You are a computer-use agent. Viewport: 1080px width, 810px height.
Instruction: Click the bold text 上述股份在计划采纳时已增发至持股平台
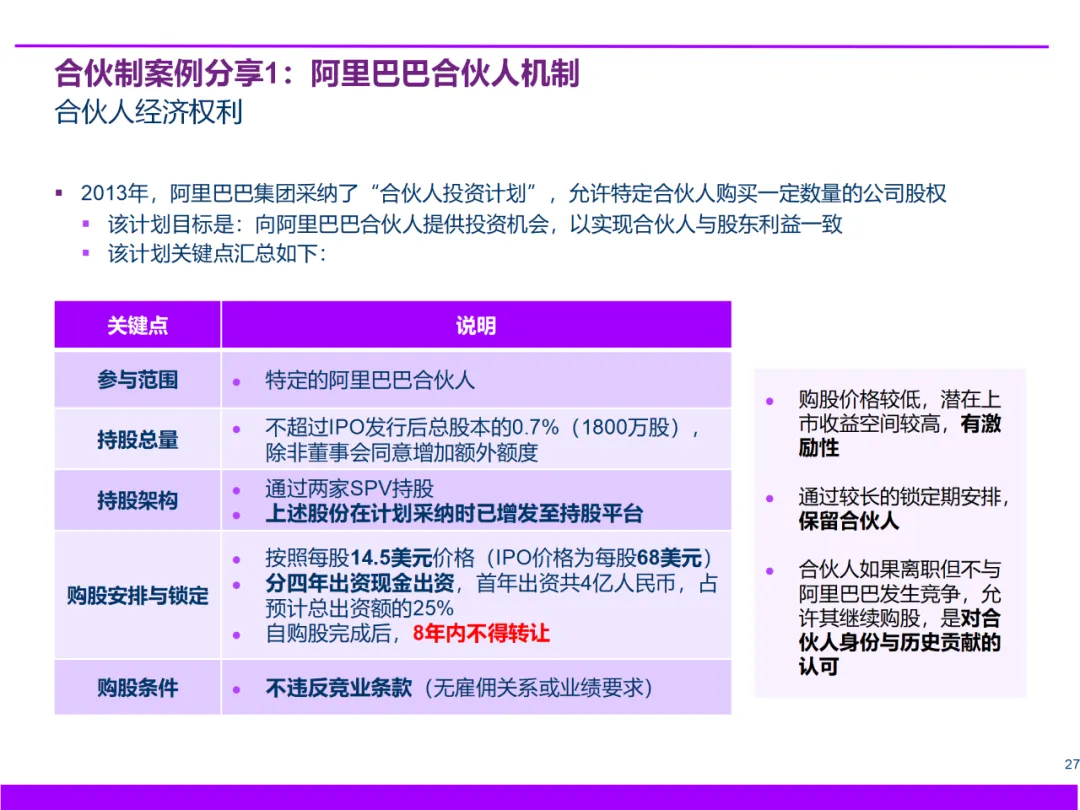coord(454,514)
